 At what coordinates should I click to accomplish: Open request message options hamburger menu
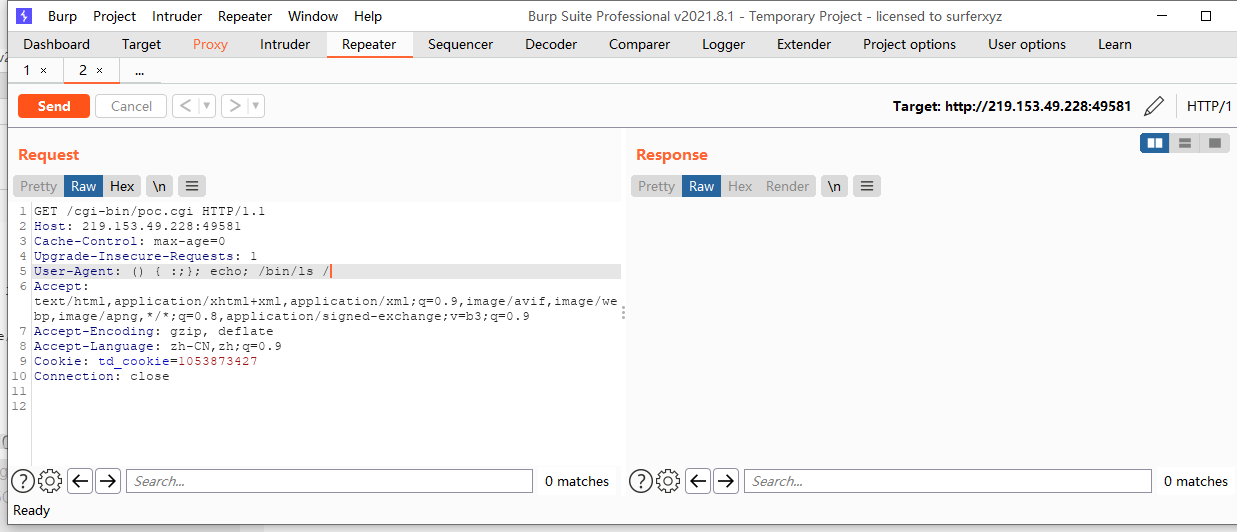192,186
